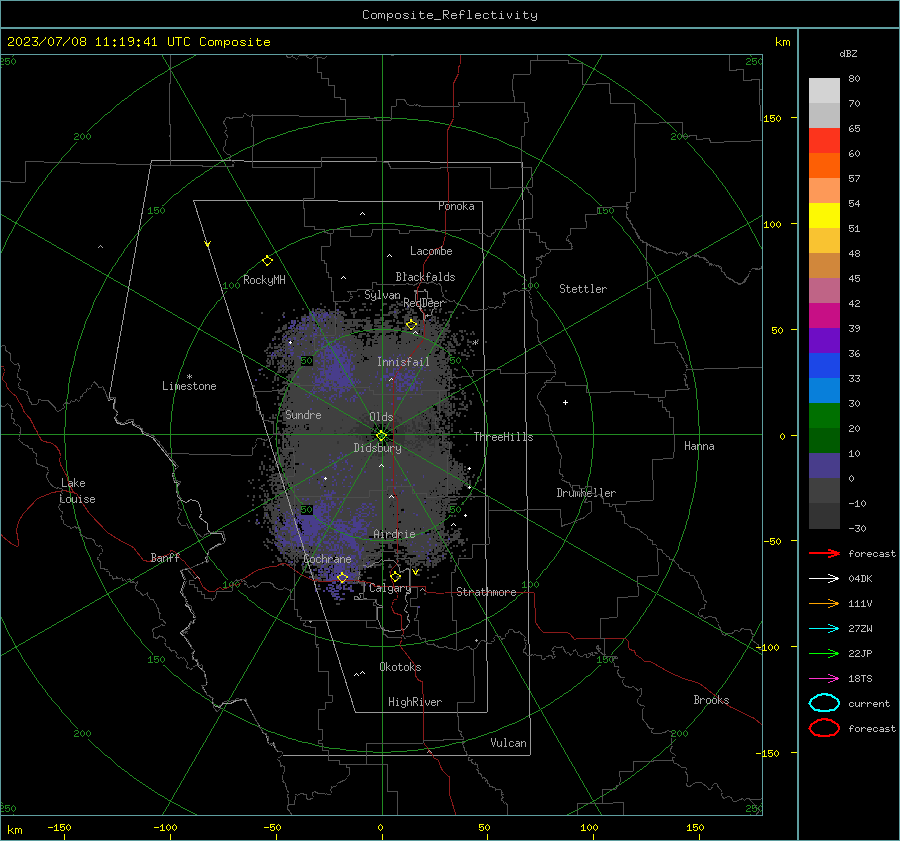Viewport: 900px width, 841px height.
Task: Click the Airdrie city label
Action: click(x=394, y=534)
